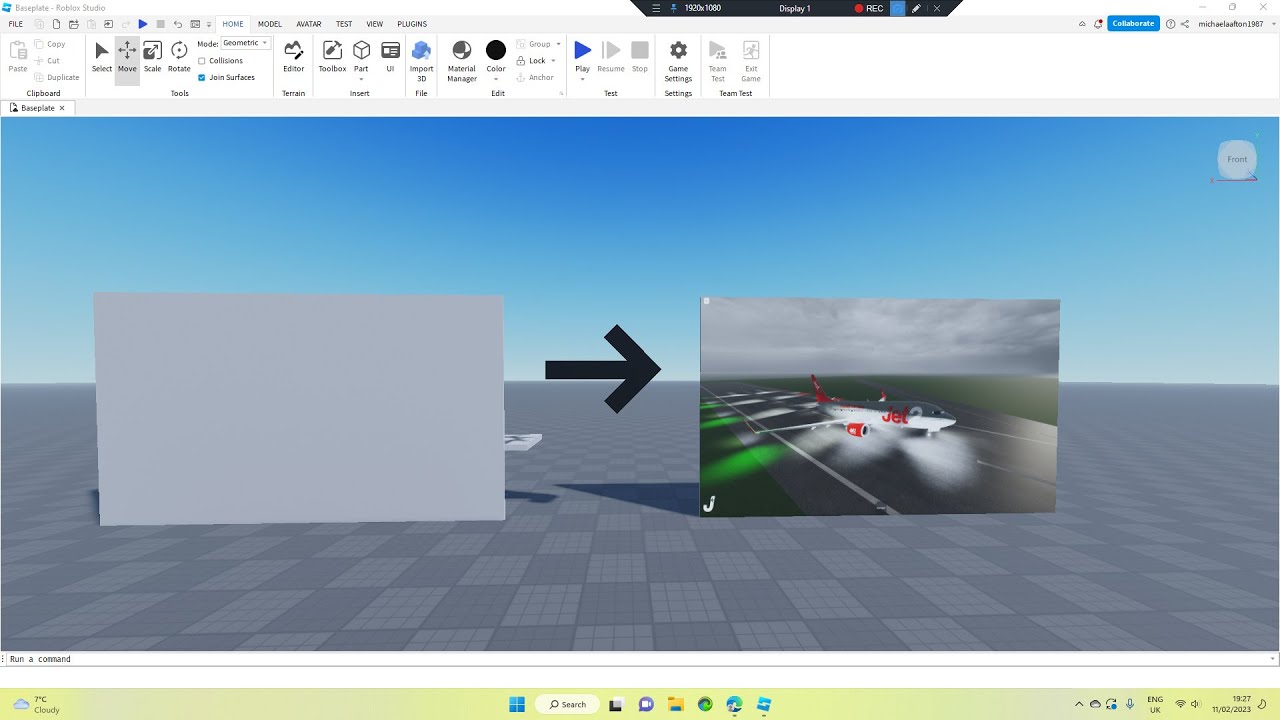
Task: Expand the Part dropdown arrow
Action: pos(362,78)
